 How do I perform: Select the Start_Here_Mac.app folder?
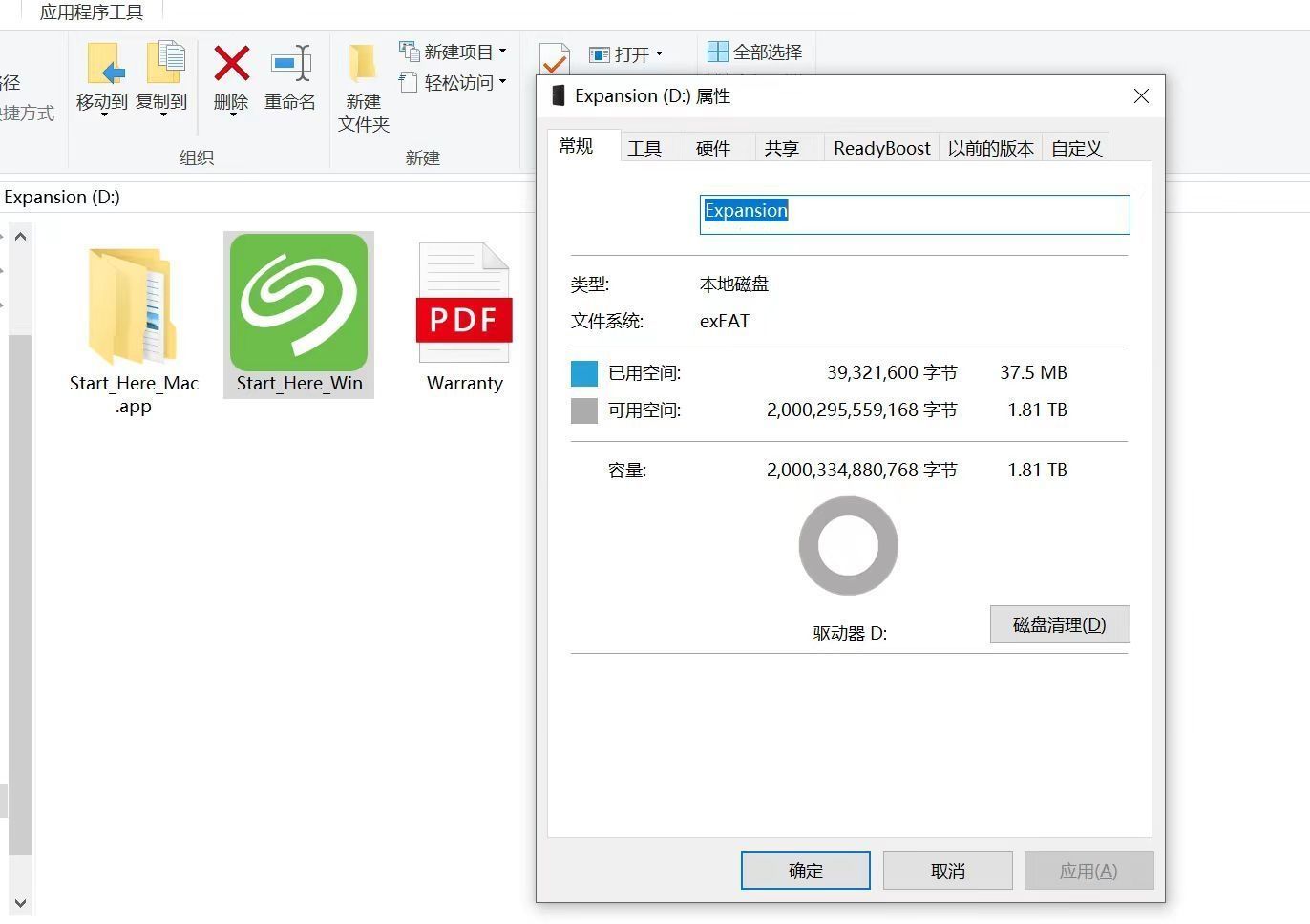[x=134, y=305]
